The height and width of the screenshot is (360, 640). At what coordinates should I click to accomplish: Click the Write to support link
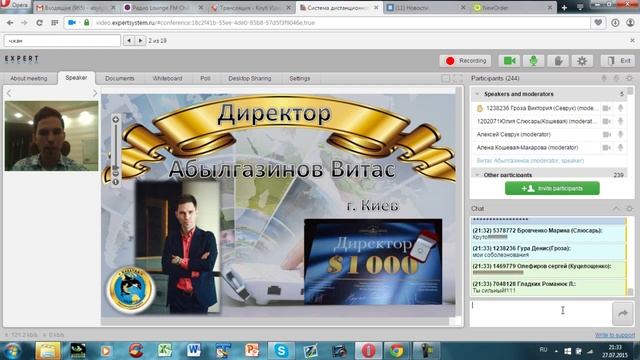615,335
